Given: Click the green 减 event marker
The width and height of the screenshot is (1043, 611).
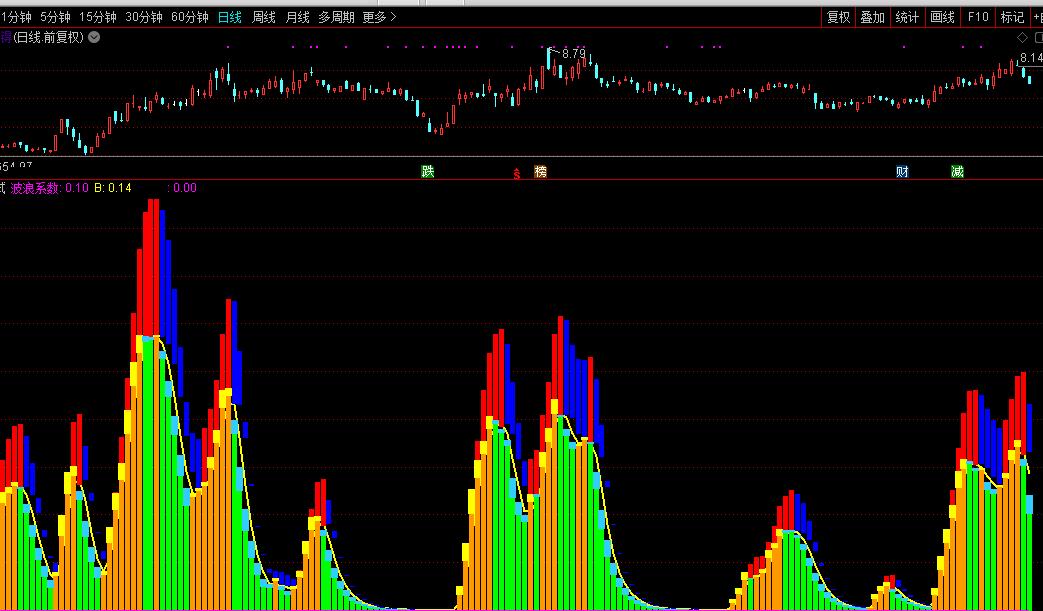Looking at the screenshot, I should [x=957, y=172].
